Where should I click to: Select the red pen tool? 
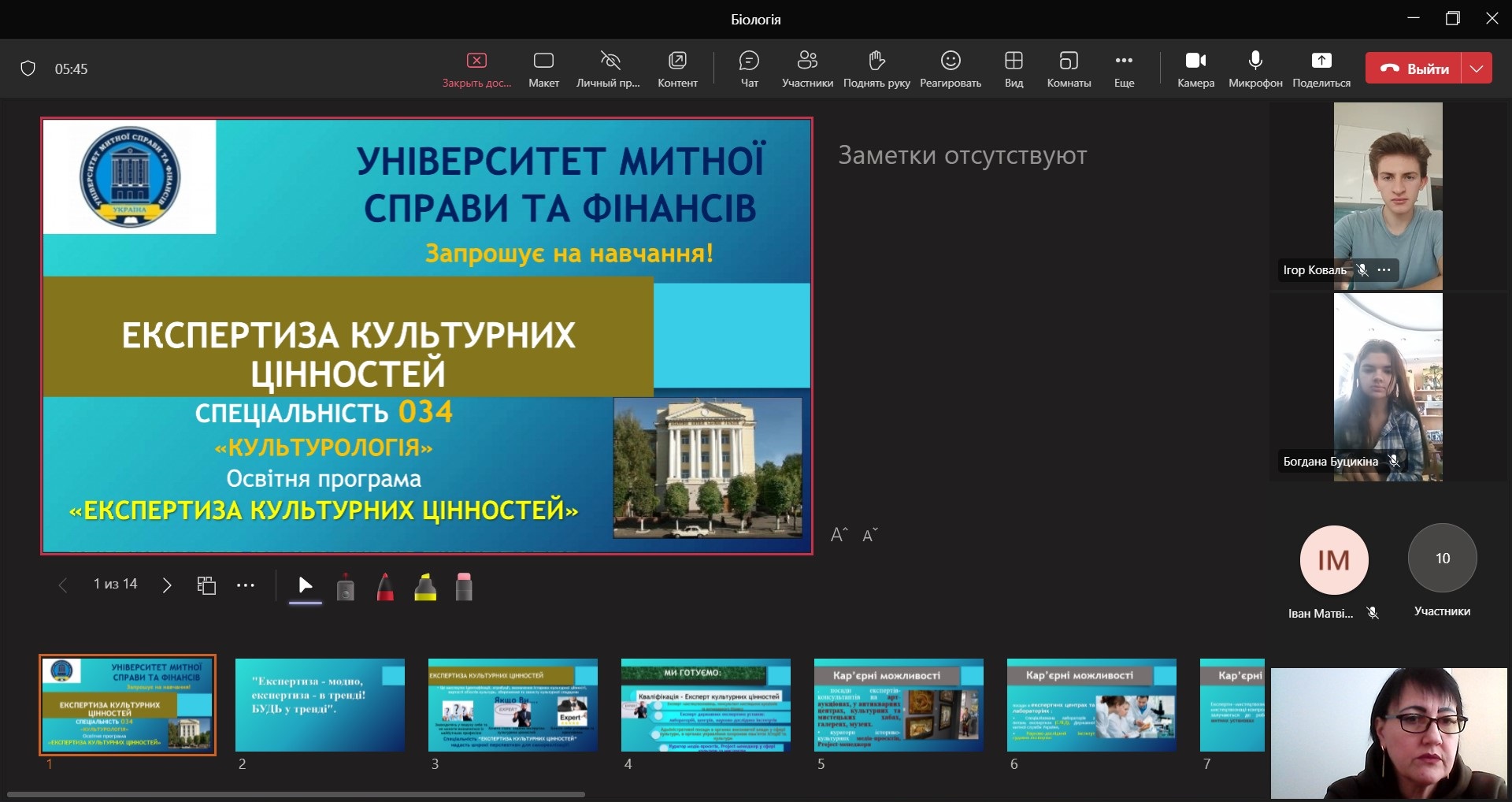(x=385, y=587)
